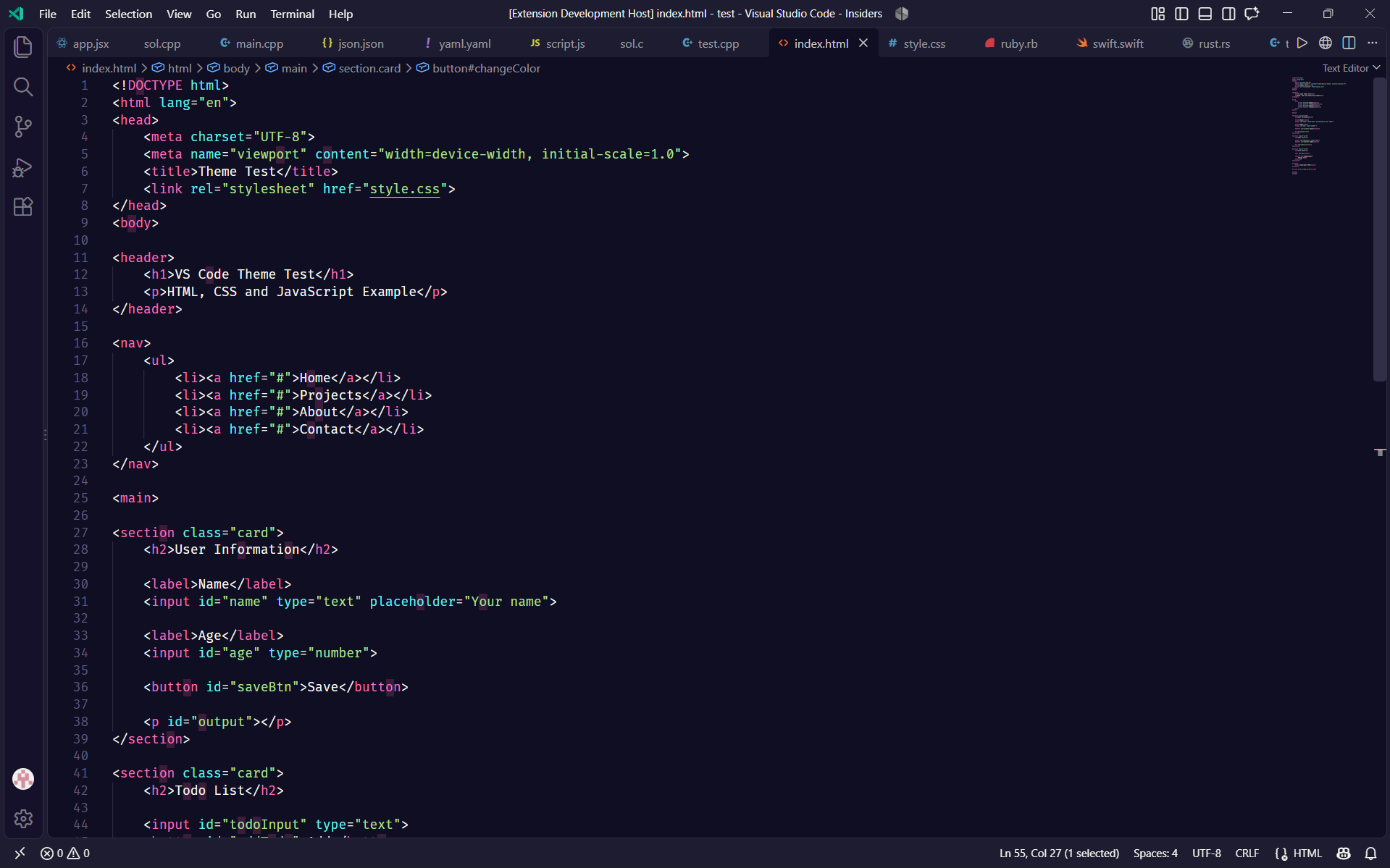Switch to the script.js tab

564,43
